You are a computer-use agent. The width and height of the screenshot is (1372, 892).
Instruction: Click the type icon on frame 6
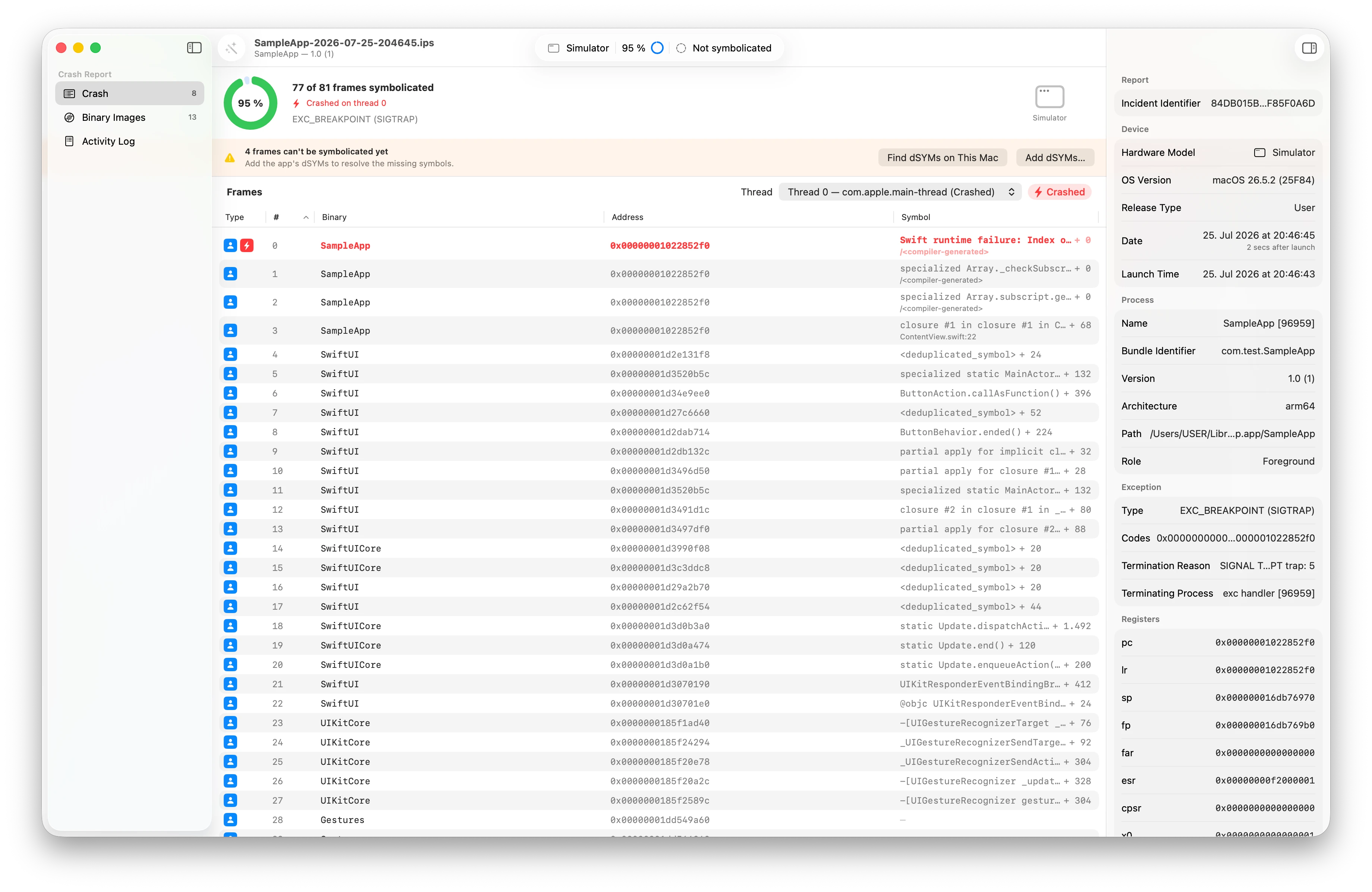click(x=230, y=393)
